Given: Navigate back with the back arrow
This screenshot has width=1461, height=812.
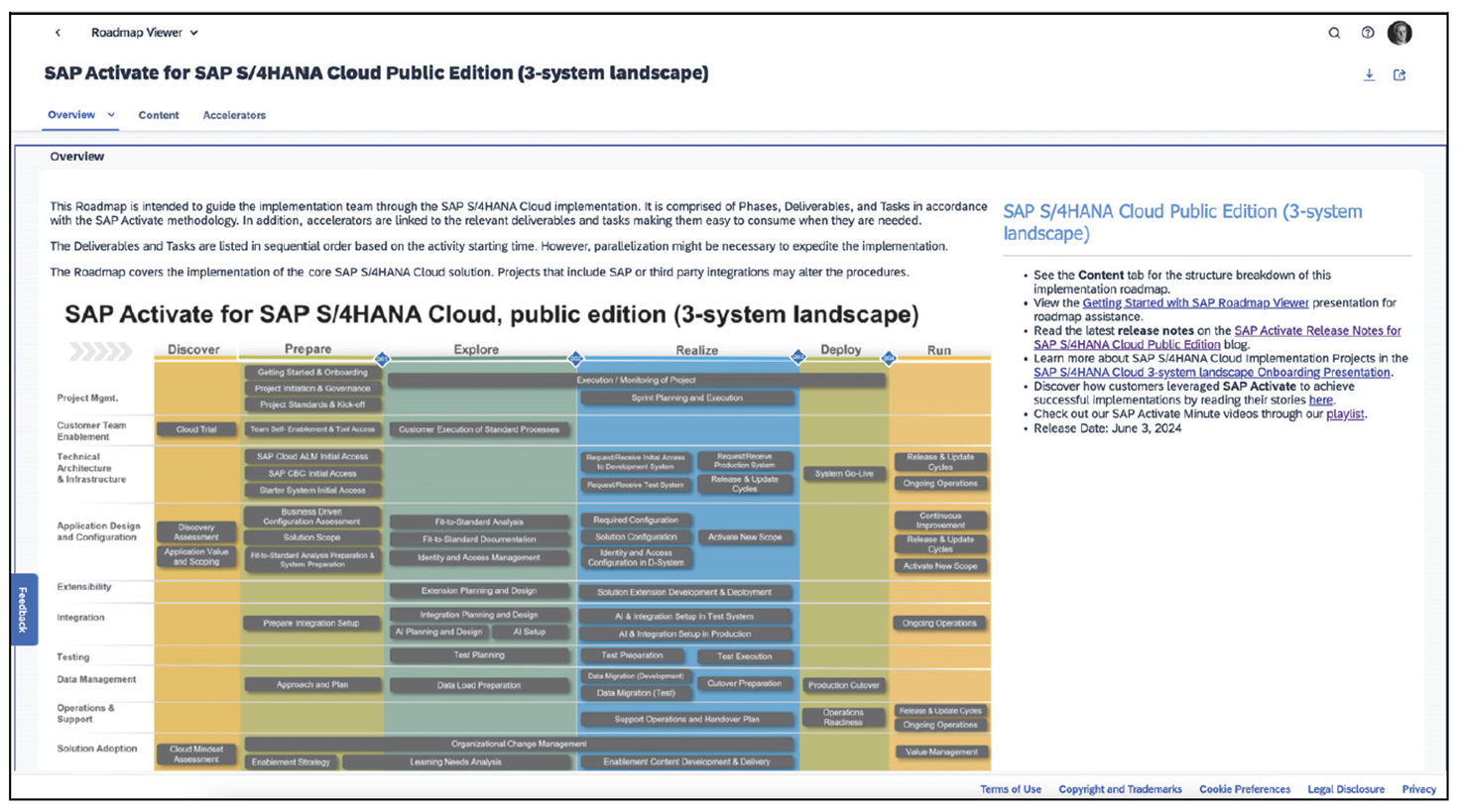Looking at the screenshot, I should (x=58, y=32).
